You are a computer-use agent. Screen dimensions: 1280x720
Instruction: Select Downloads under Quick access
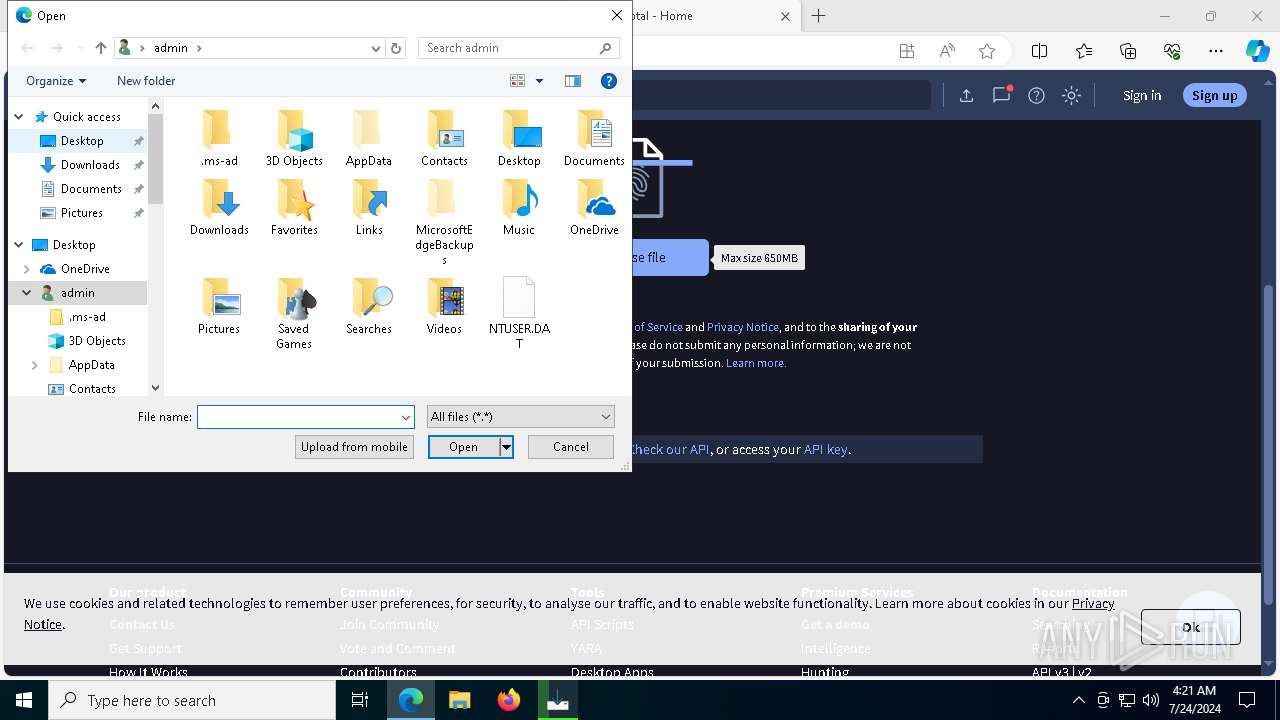[90, 165]
